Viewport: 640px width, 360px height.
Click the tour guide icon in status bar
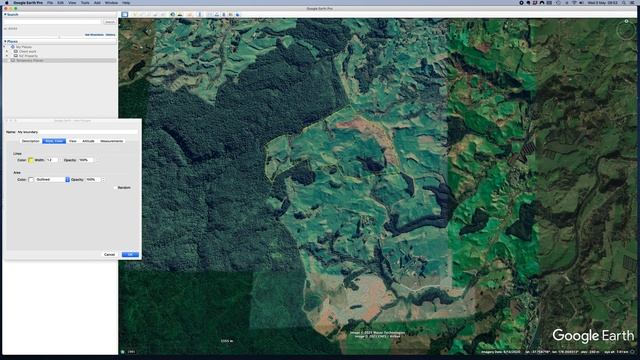[x=122, y=351]
